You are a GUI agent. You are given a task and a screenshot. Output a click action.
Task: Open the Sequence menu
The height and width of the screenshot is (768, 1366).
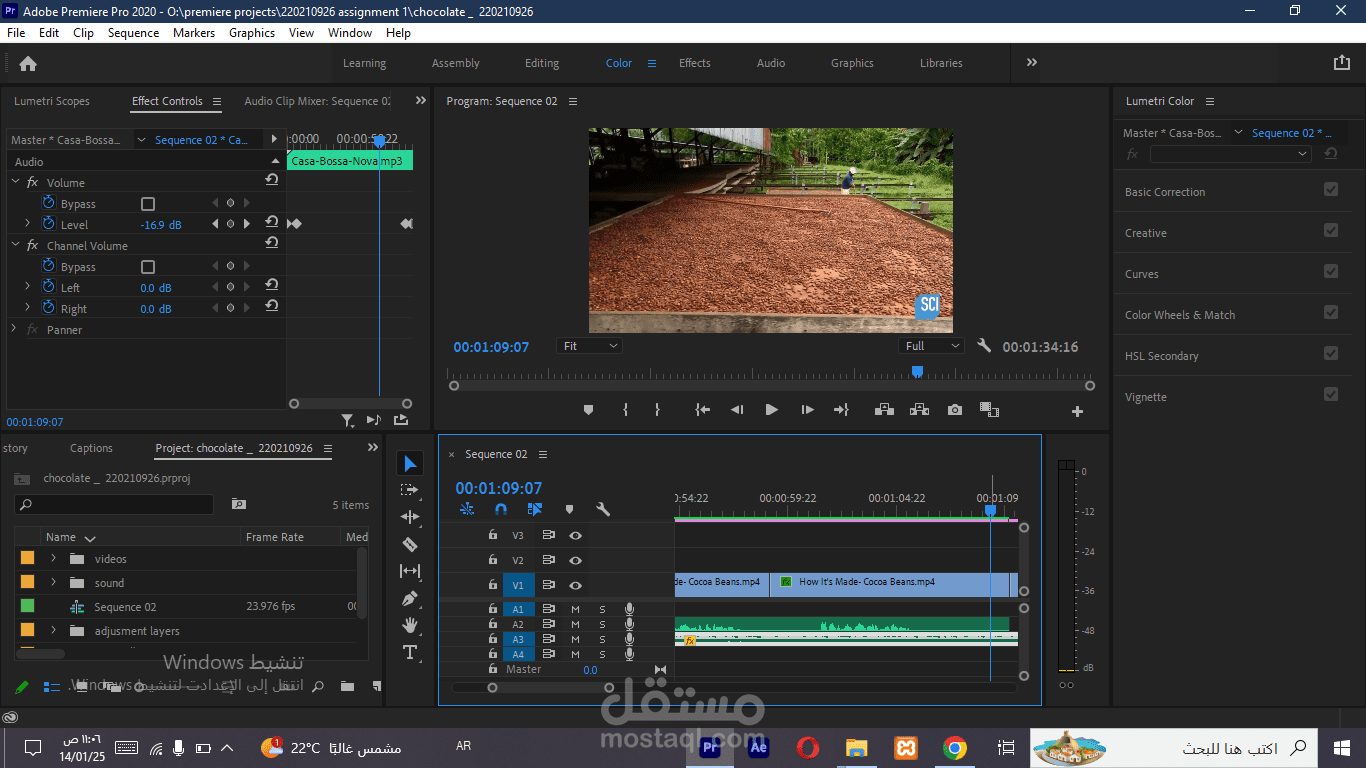click(133, 33)
